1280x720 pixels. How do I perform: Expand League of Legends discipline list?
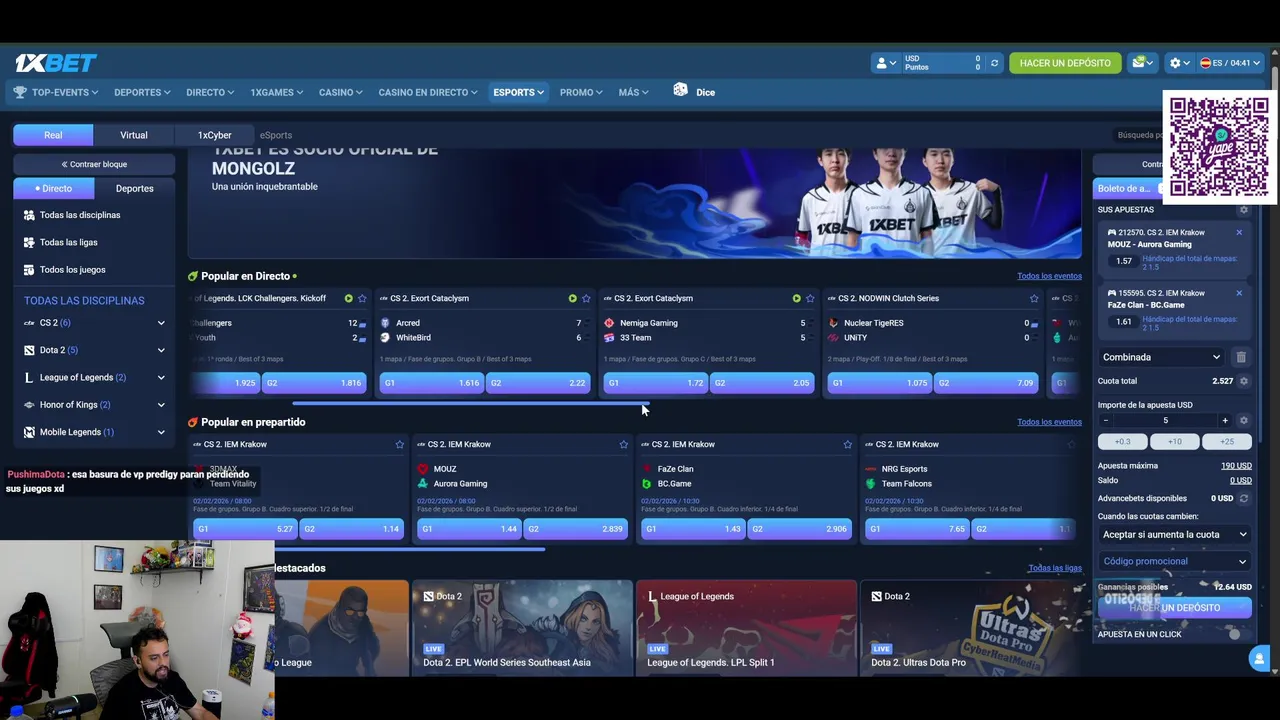[161, 377]
